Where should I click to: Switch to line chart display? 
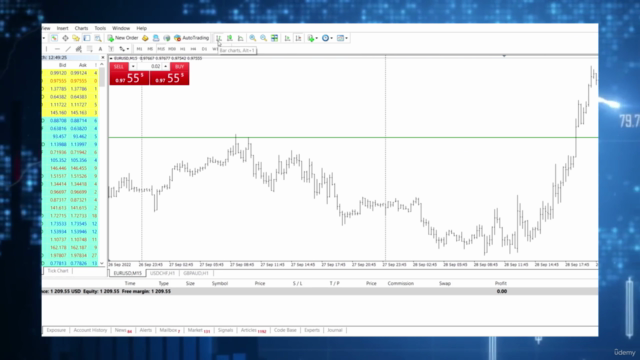click(x=240, y=38)
